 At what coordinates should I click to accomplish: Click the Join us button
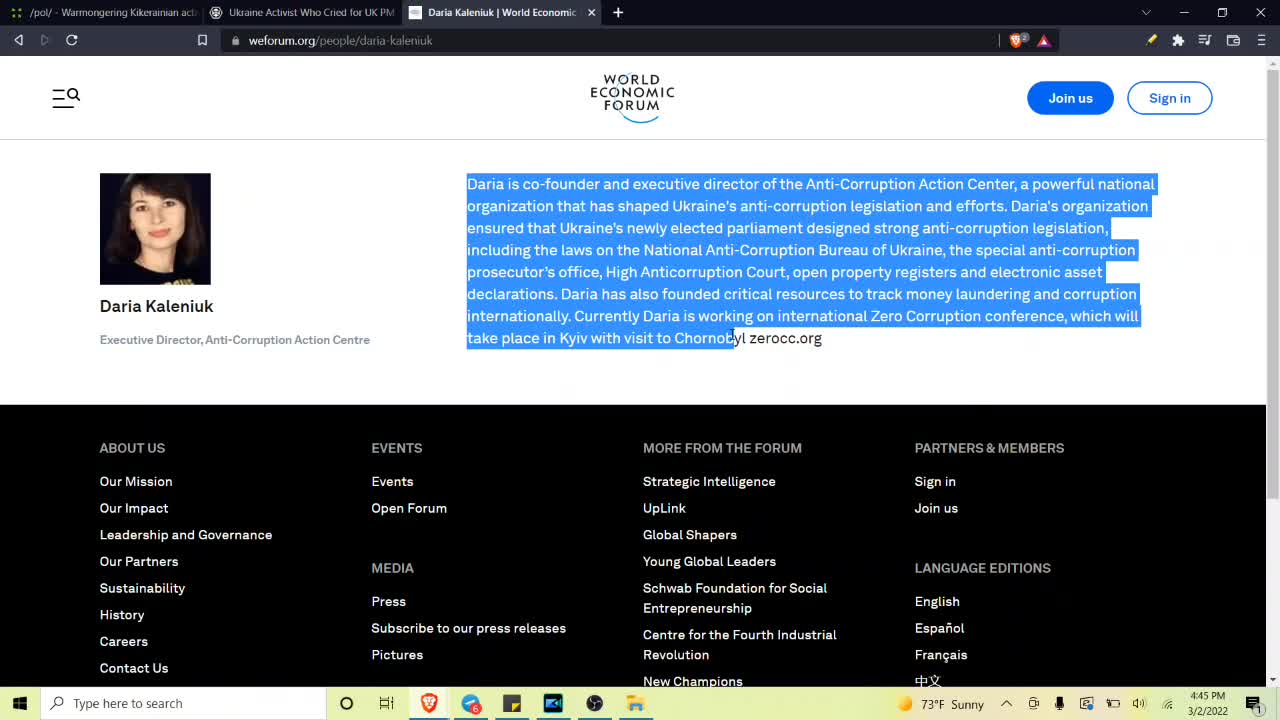pyautogui.click(x=1070, y=98)
